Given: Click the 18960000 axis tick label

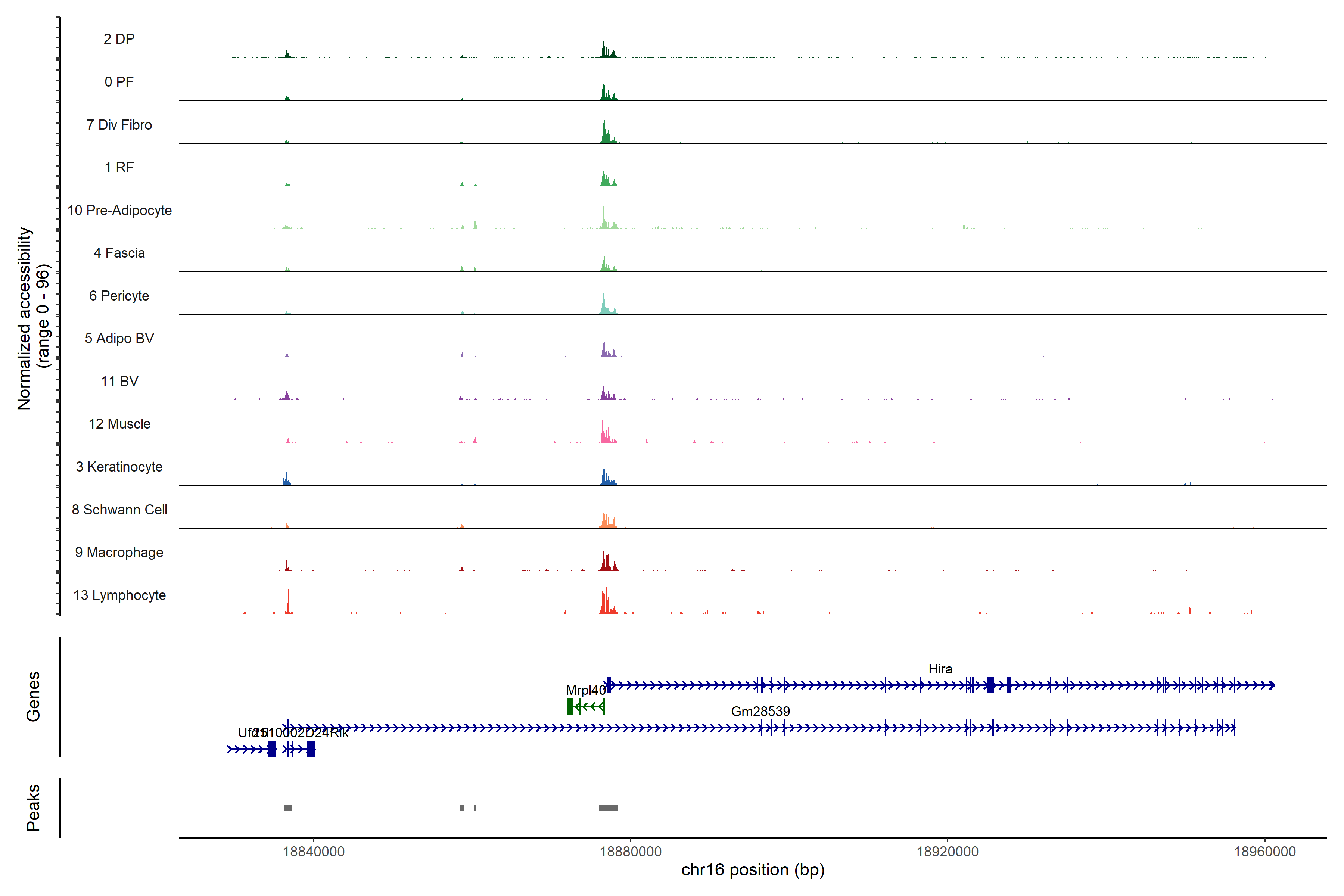Looking at the screenshot, I should point(1264,852).
